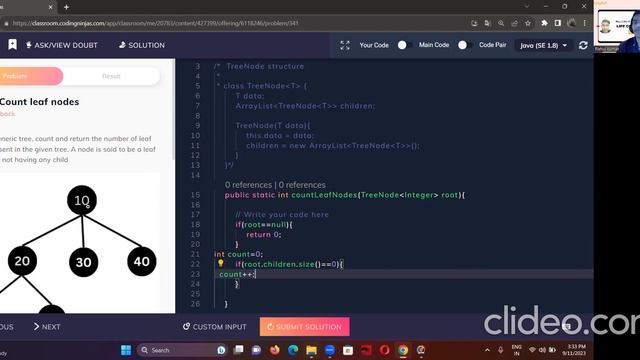
Task: Click the 'count++;' line 23
Action: coord(237,274)
